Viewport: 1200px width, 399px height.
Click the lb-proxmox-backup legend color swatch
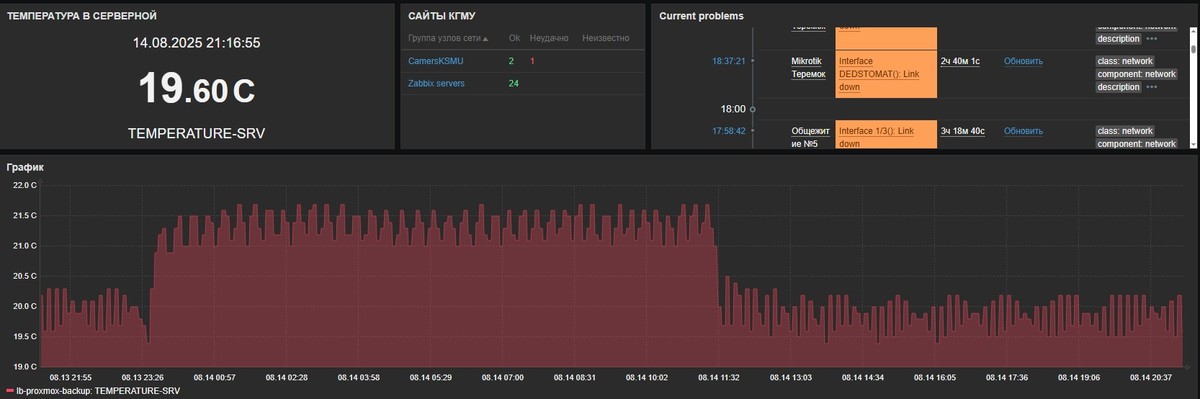click(x=9, y=391)
